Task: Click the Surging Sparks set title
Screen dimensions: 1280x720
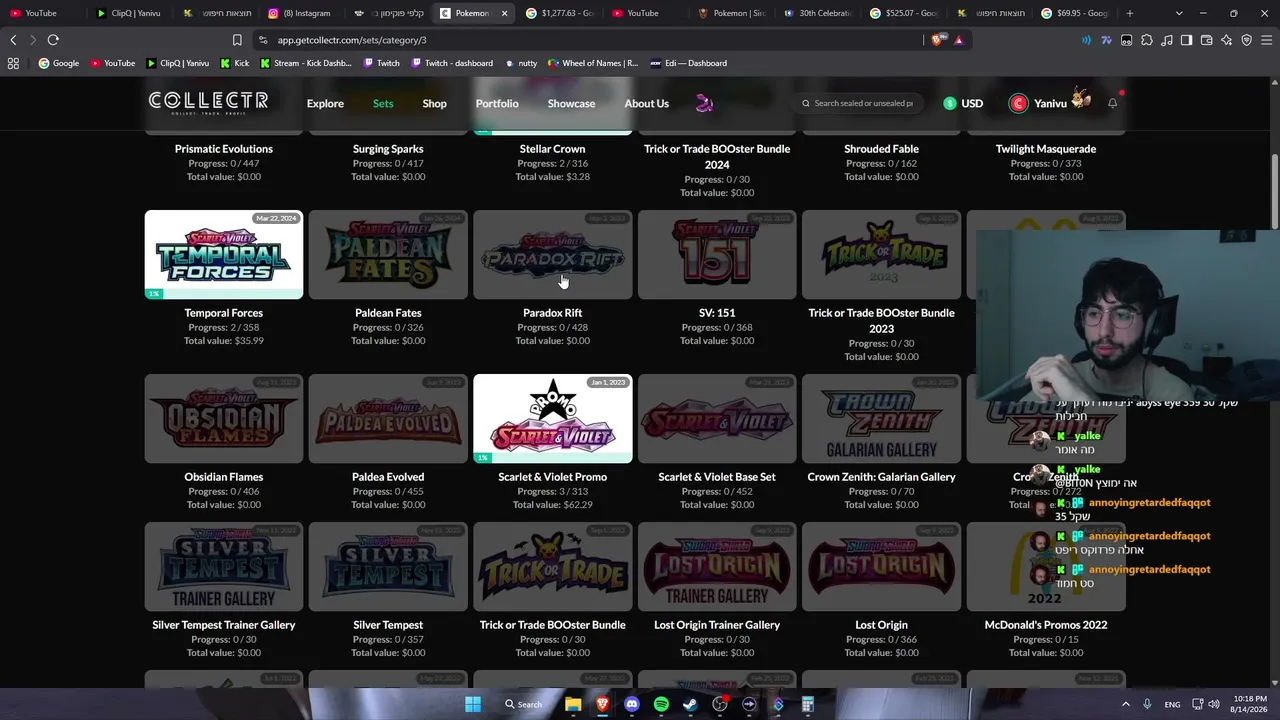Action: pos(388,149)
